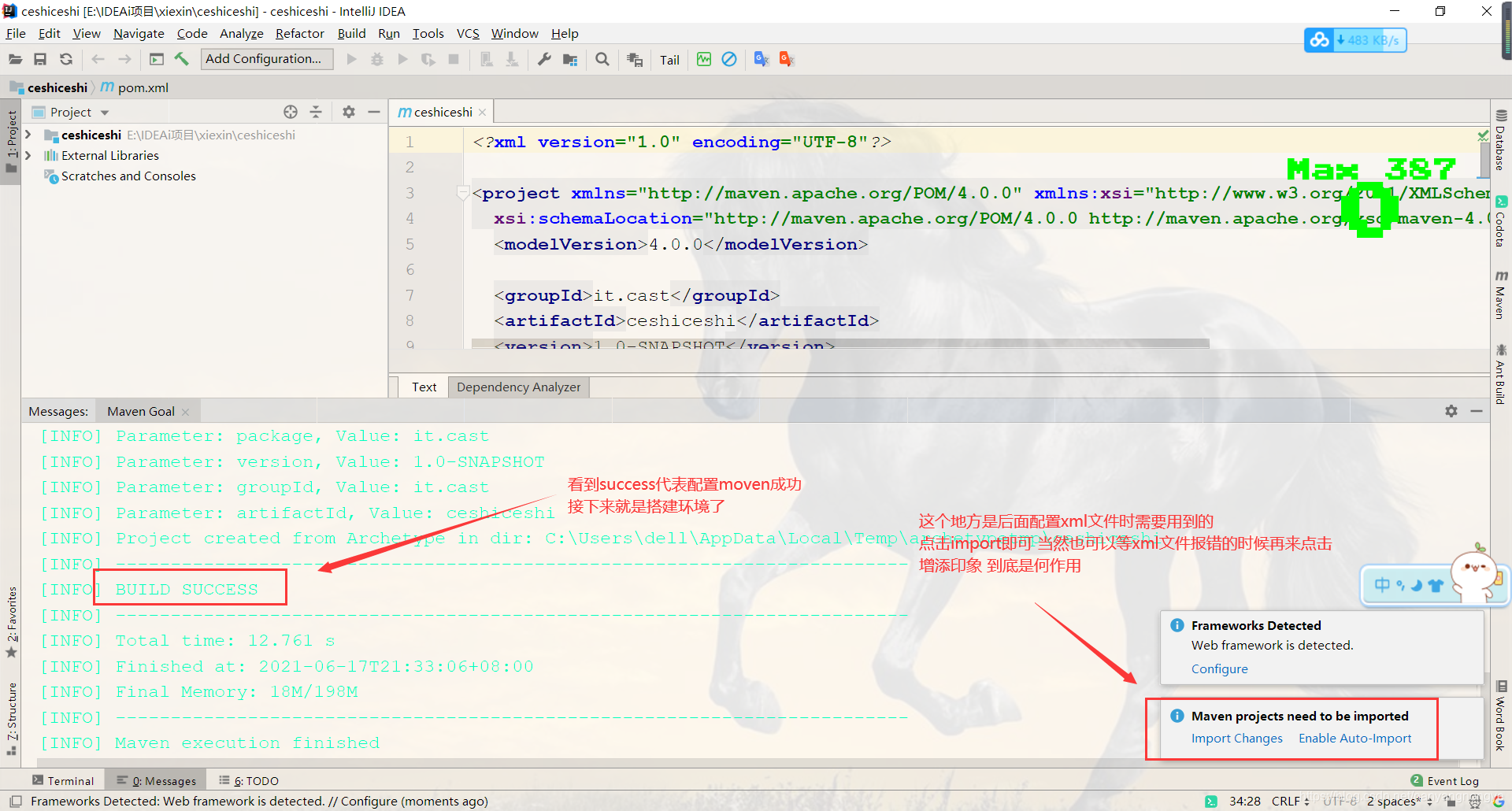Hide the Messages panel with minus icon
1512x811 pixels.
(1477, 411)
